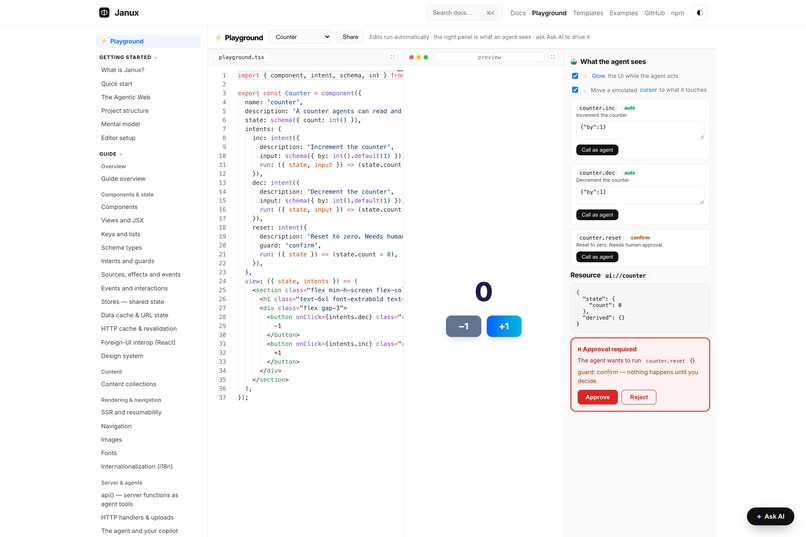
Task: Open the Ask AI assistant
Action: tap(770, 516)
